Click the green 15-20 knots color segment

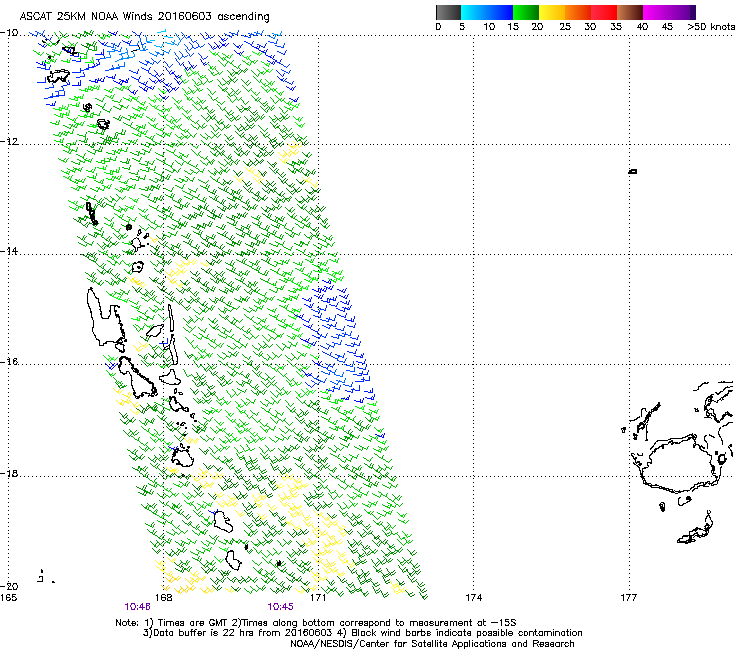[x=526, y=12]
